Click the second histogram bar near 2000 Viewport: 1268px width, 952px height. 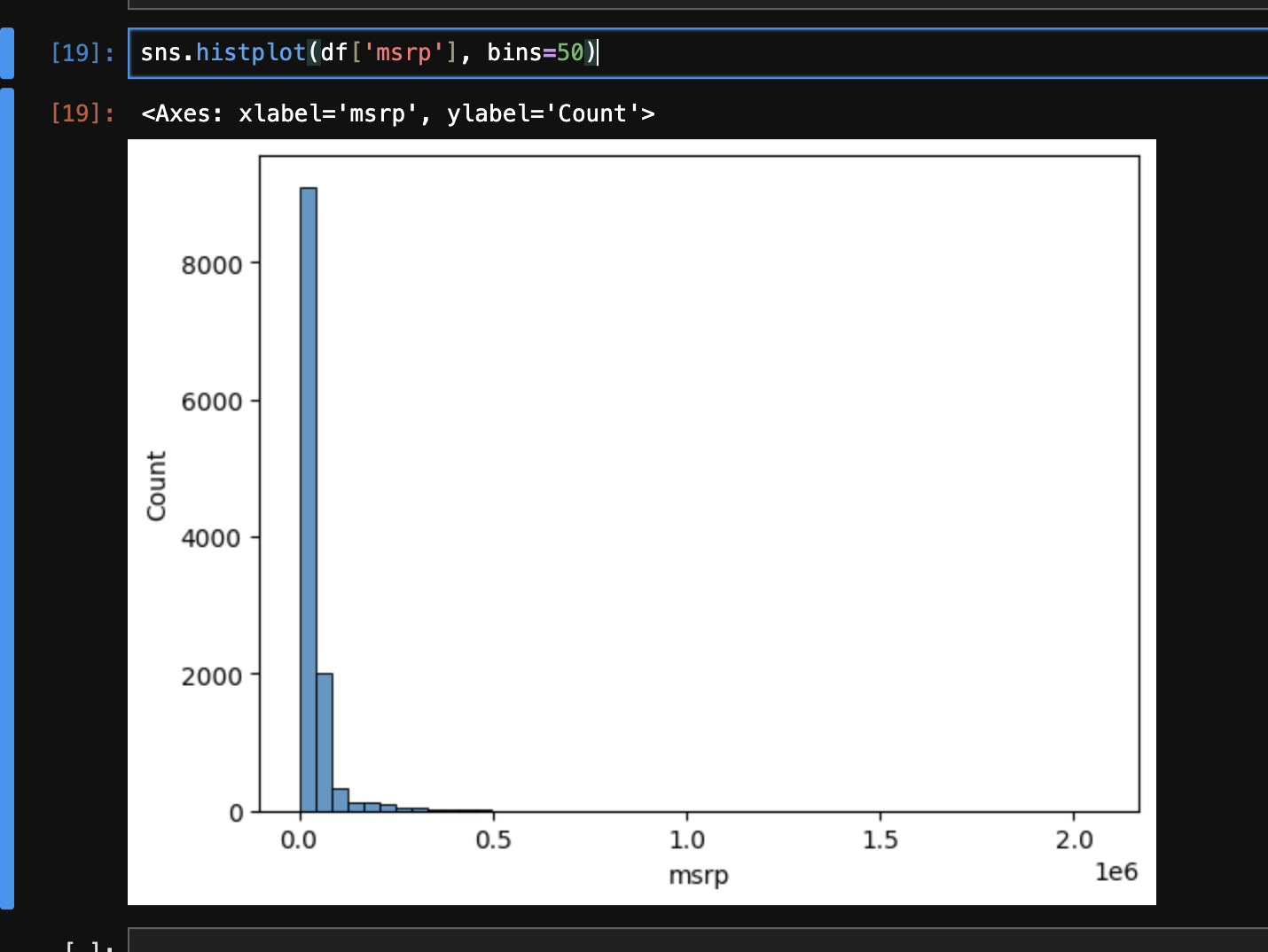(325, 743)
